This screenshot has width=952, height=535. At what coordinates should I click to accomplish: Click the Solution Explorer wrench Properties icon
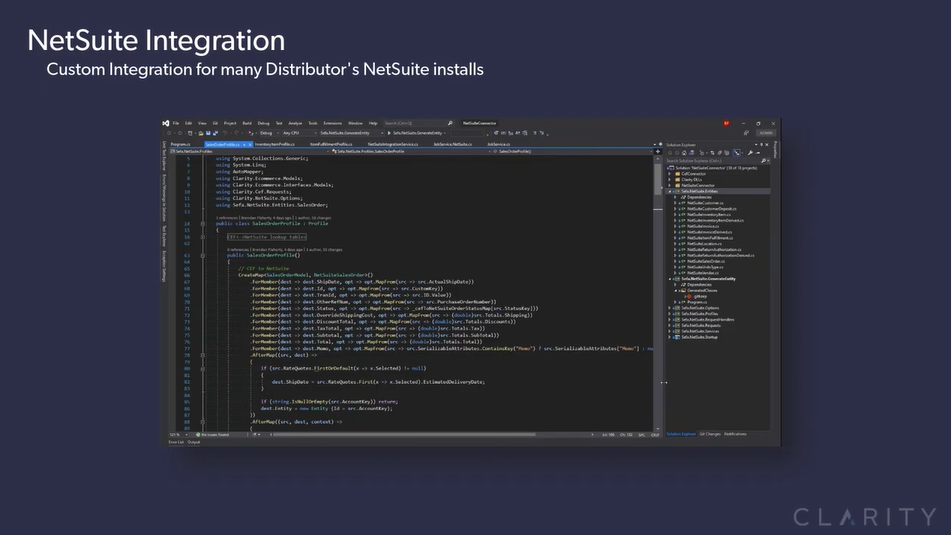coord(750,153)
